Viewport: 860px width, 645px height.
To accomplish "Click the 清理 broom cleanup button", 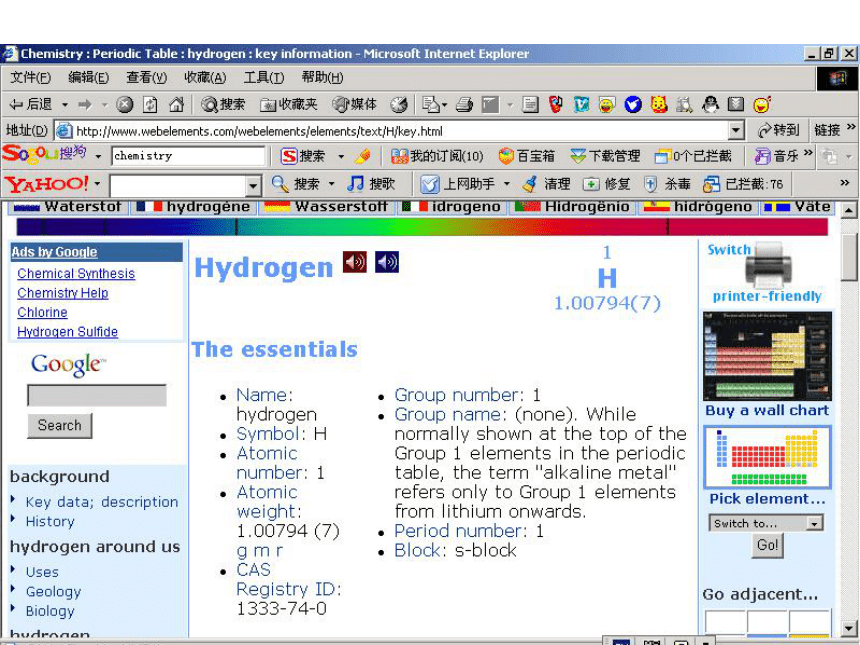I will click(546, 184).
